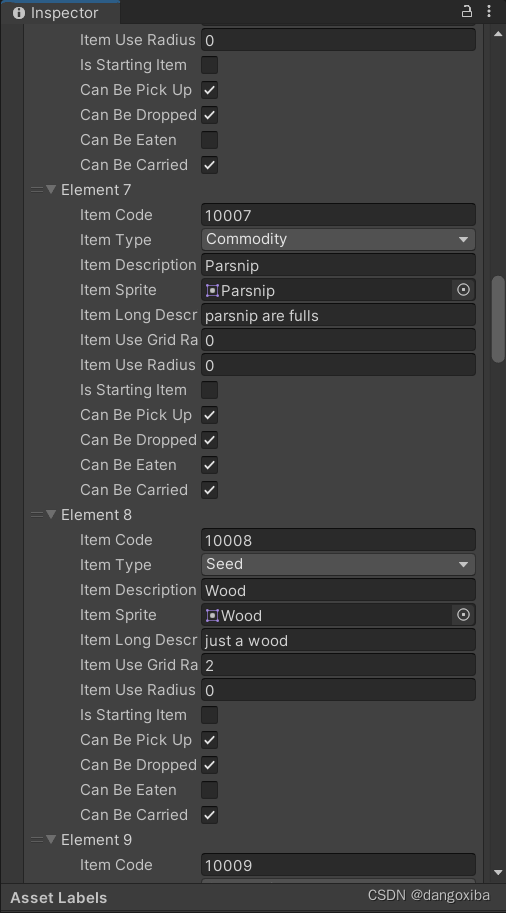Collapse Element 8 foldout triangle

tap(51, 514)
